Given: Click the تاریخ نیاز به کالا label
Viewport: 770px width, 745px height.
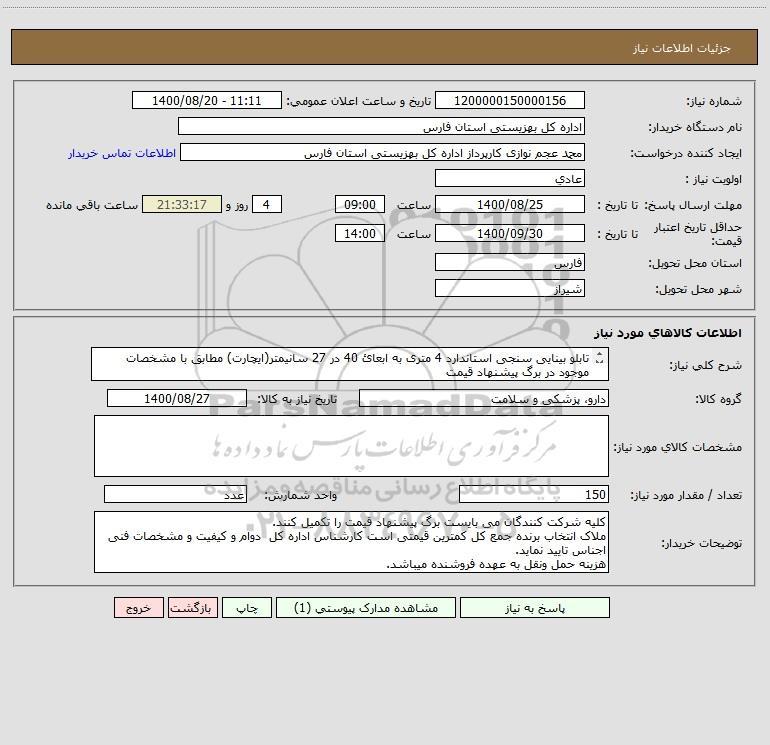Looking at the screenshot, I should [x=297, y=399].
